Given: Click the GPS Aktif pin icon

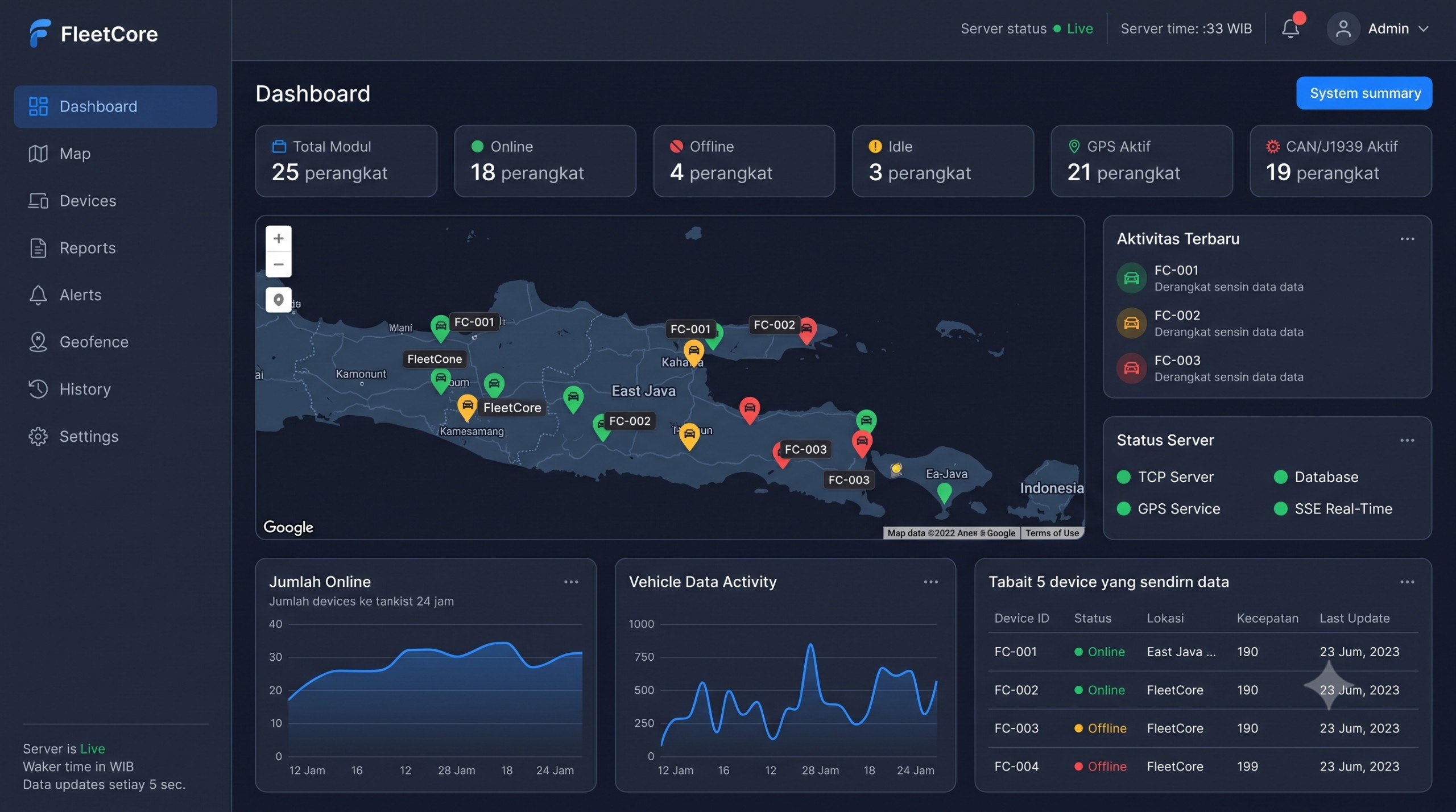Looking at the screenshot, I should point(1074,146).
